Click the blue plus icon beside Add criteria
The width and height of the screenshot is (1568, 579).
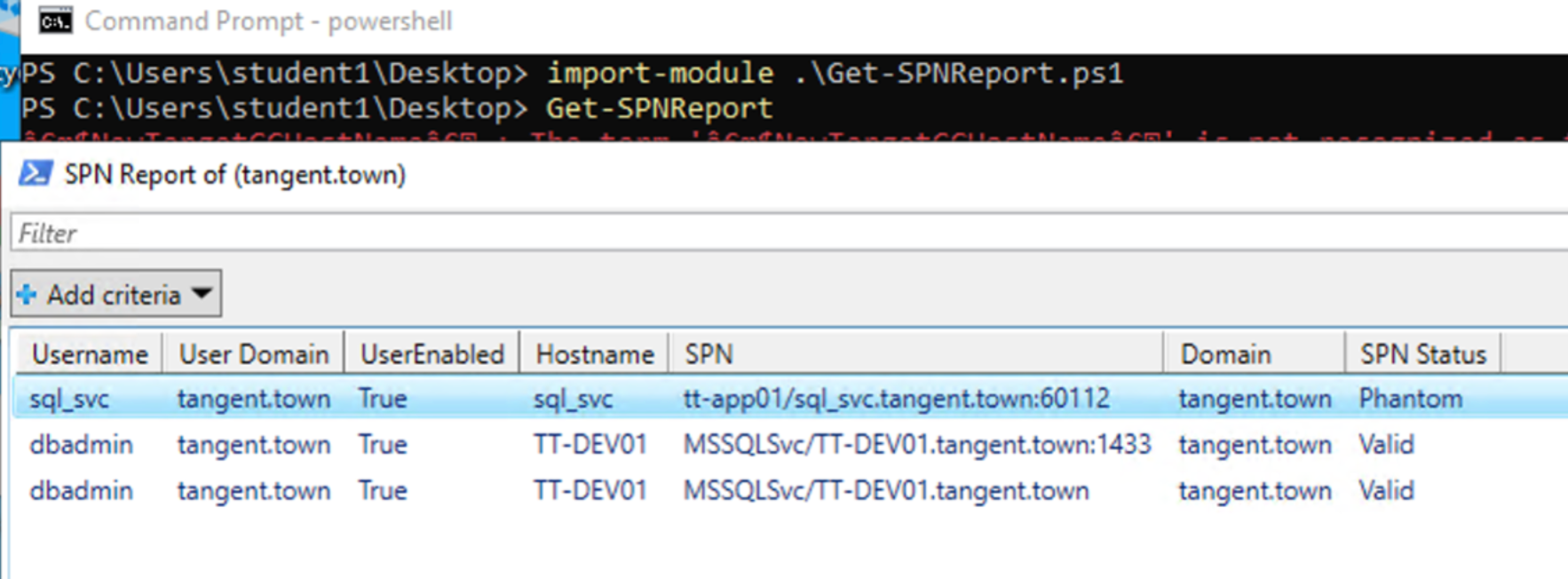[x=27, y=294]
